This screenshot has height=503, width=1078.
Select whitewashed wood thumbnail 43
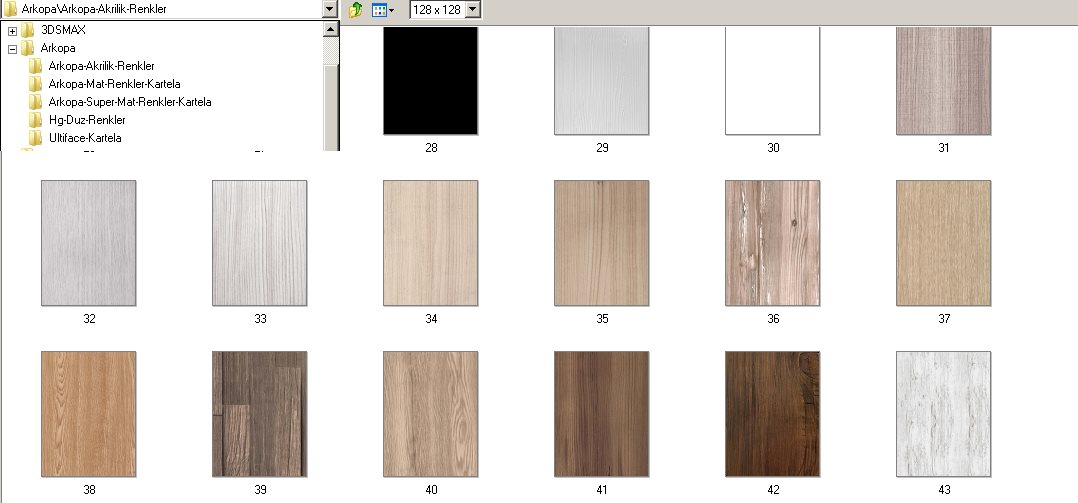tap(943, 414)
